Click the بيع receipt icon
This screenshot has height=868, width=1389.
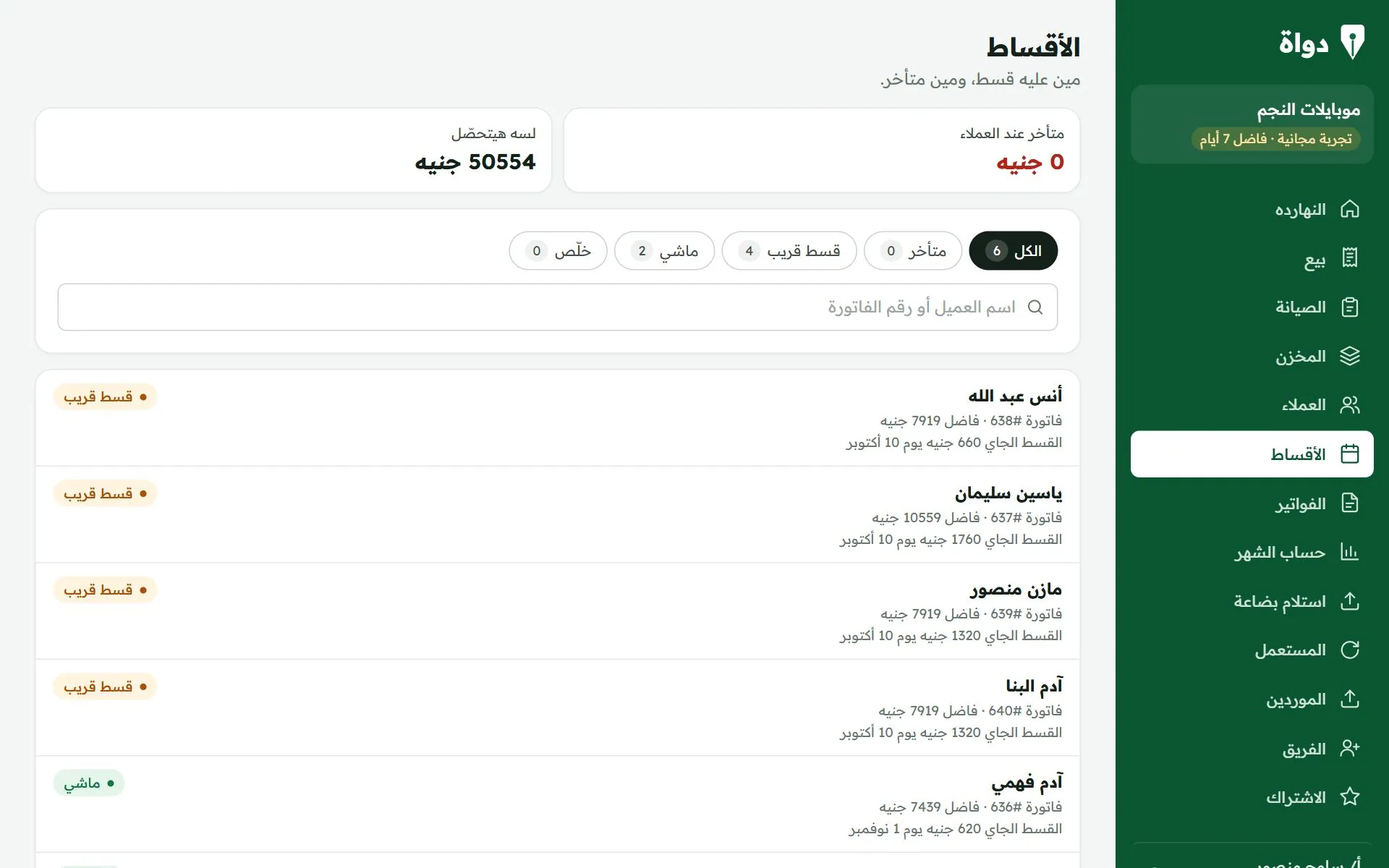tap(1349, 258)
